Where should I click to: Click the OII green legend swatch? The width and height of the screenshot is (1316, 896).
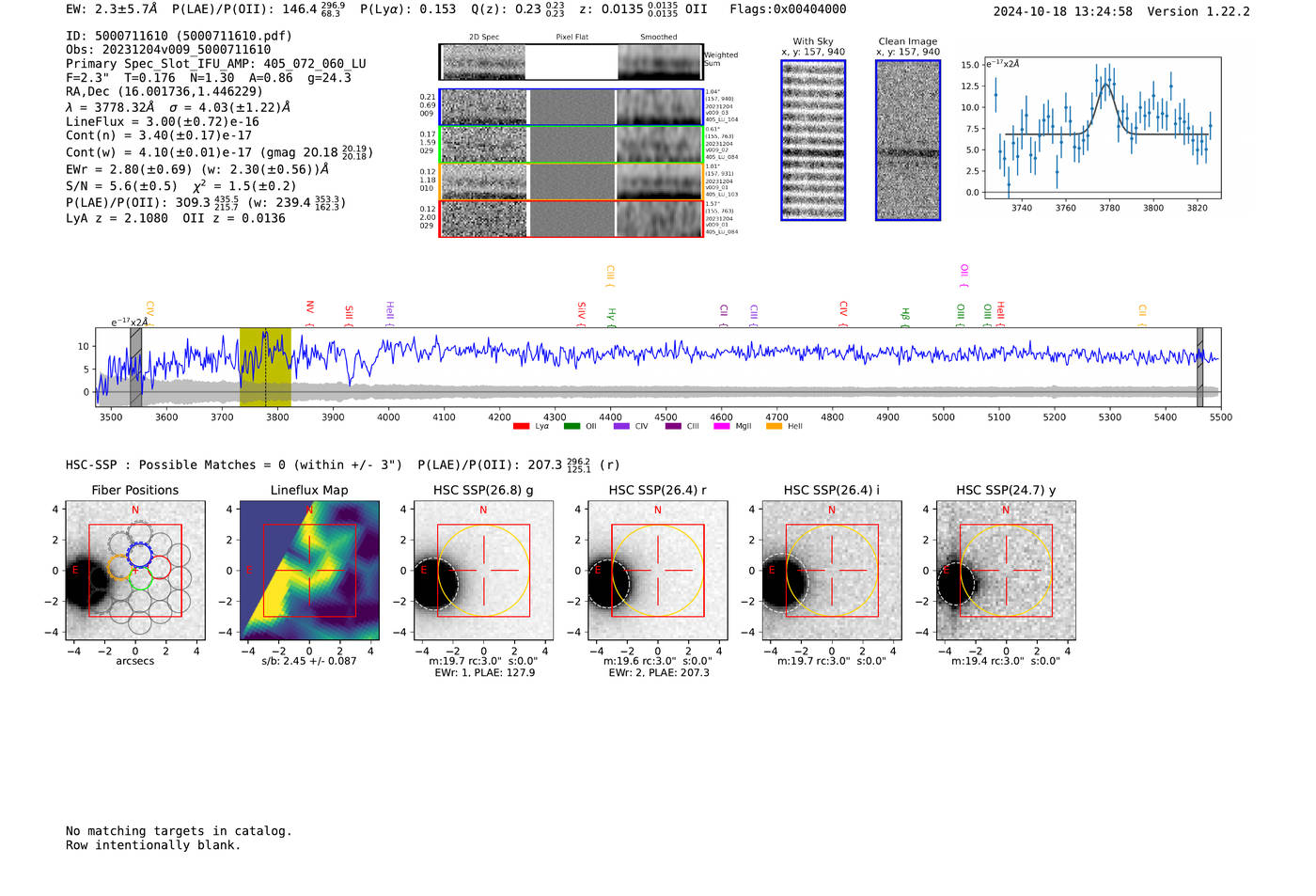(x=572, y=427)
